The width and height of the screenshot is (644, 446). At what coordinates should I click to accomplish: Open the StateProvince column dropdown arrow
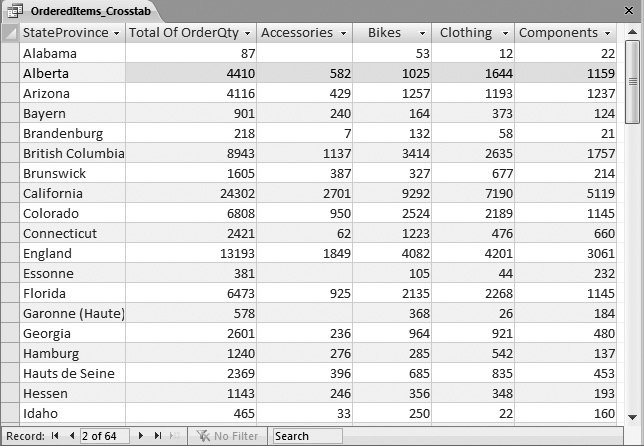tap(117, 33)
